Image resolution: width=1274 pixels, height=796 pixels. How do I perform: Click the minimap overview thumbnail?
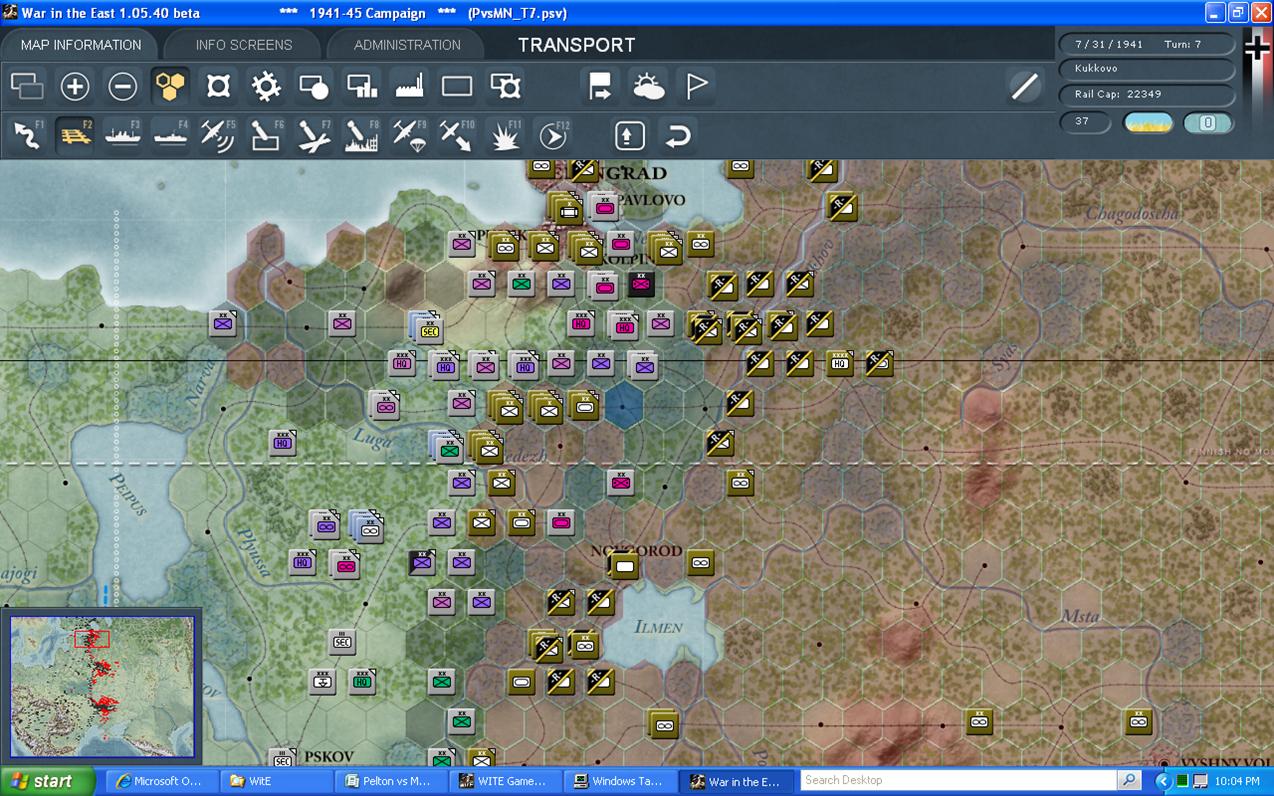(103, 686)
